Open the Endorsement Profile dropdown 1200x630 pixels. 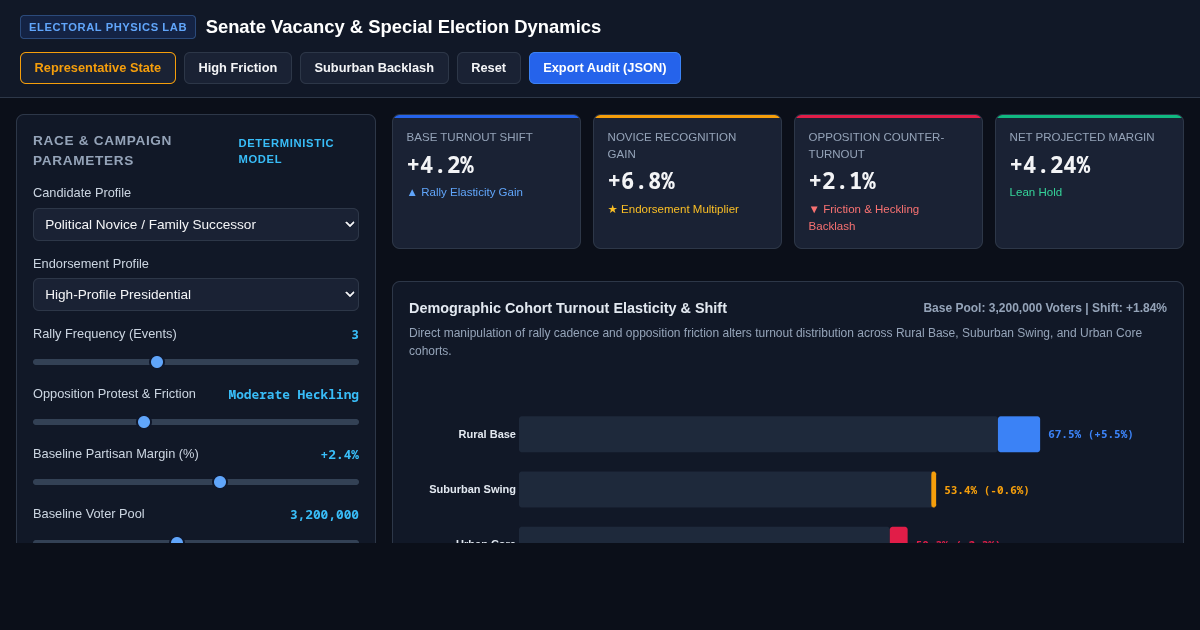click(196, 294)
